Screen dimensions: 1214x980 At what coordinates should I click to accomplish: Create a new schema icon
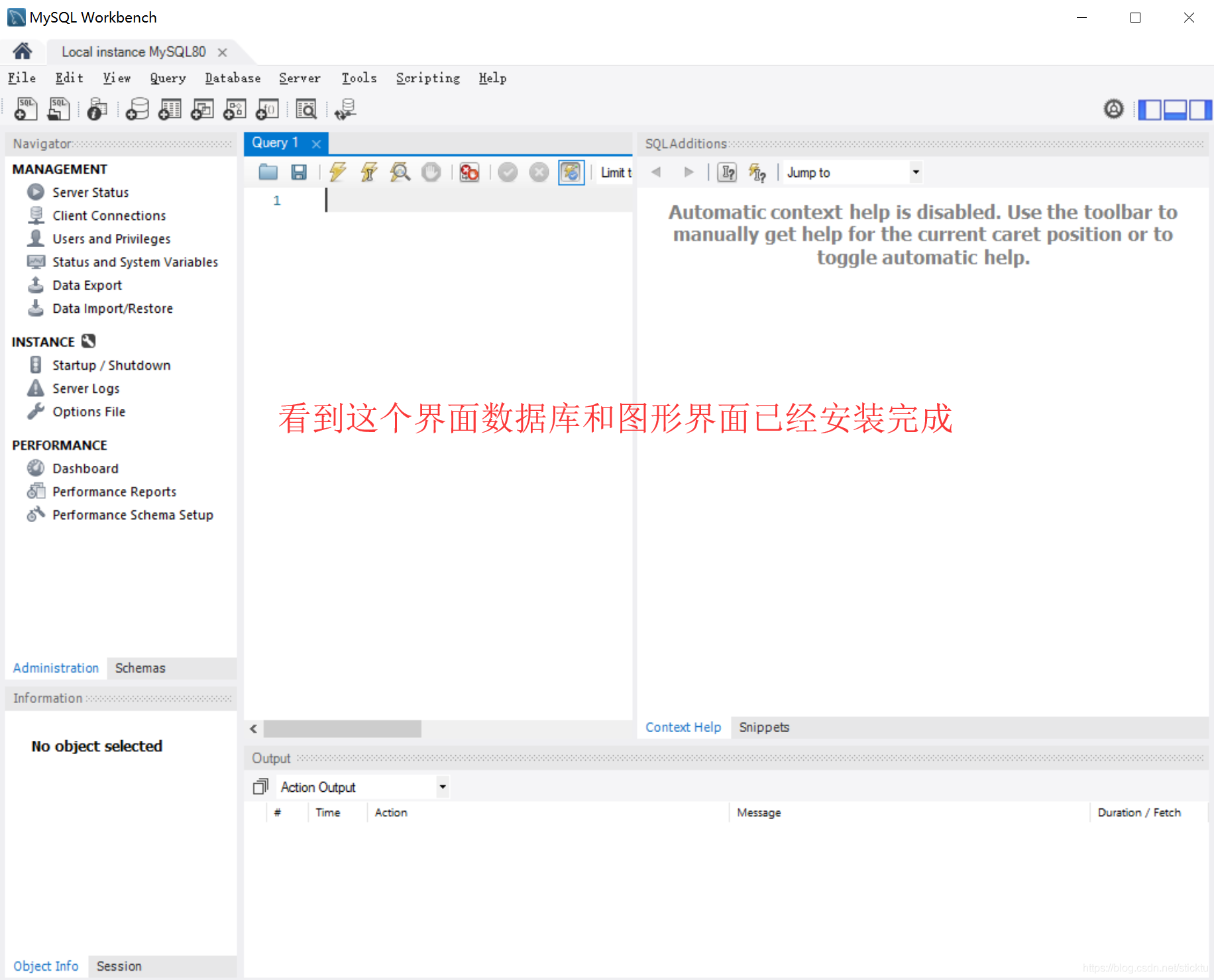pyautogui.click(x=137, y=109)
